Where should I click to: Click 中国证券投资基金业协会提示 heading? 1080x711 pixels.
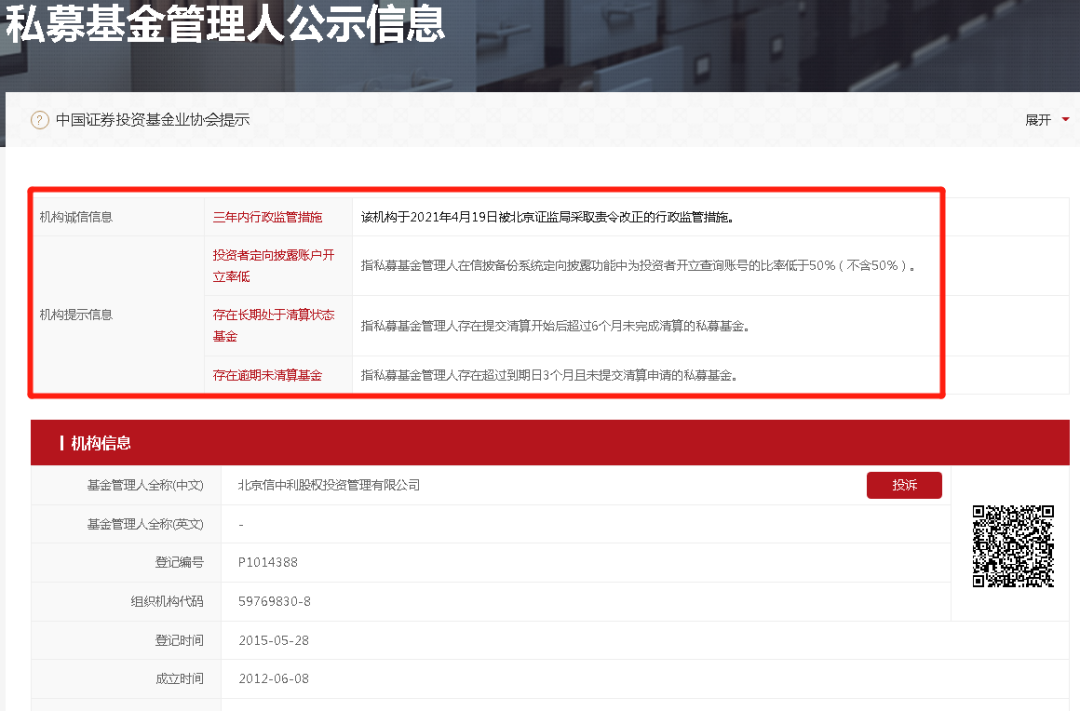(153, 120)
